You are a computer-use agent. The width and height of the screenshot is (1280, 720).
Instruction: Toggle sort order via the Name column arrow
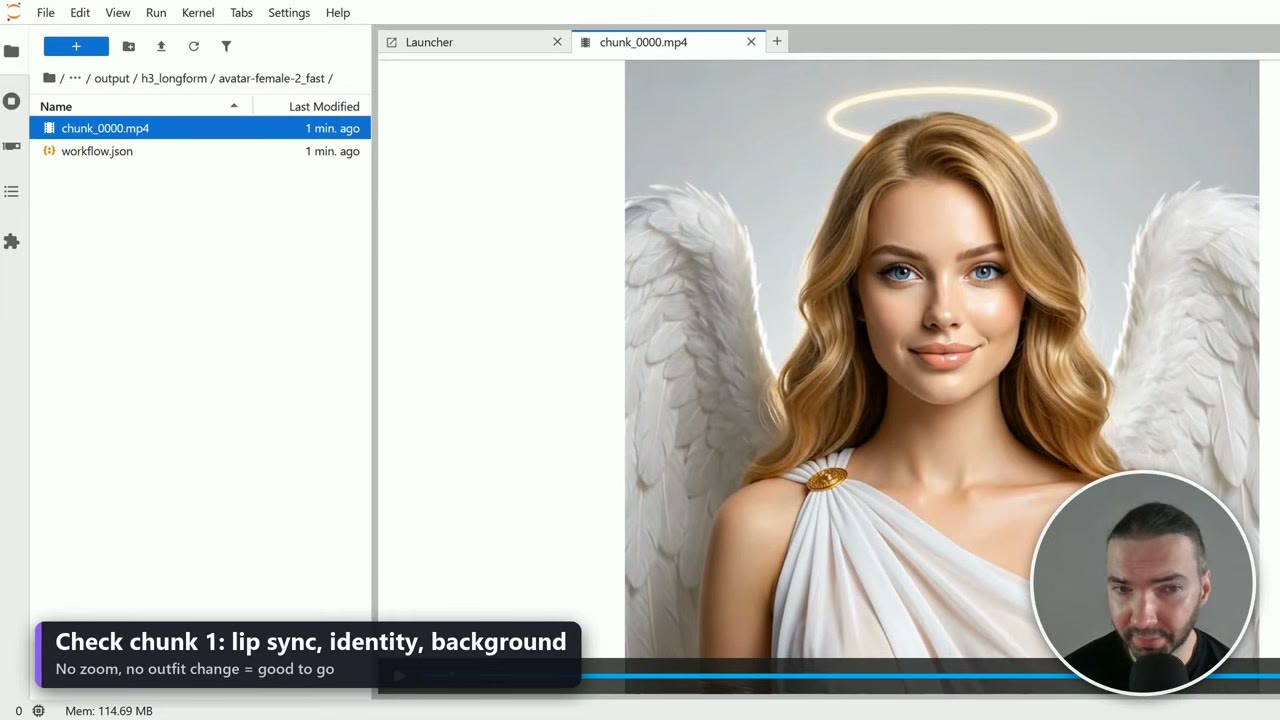coord(234,106)
